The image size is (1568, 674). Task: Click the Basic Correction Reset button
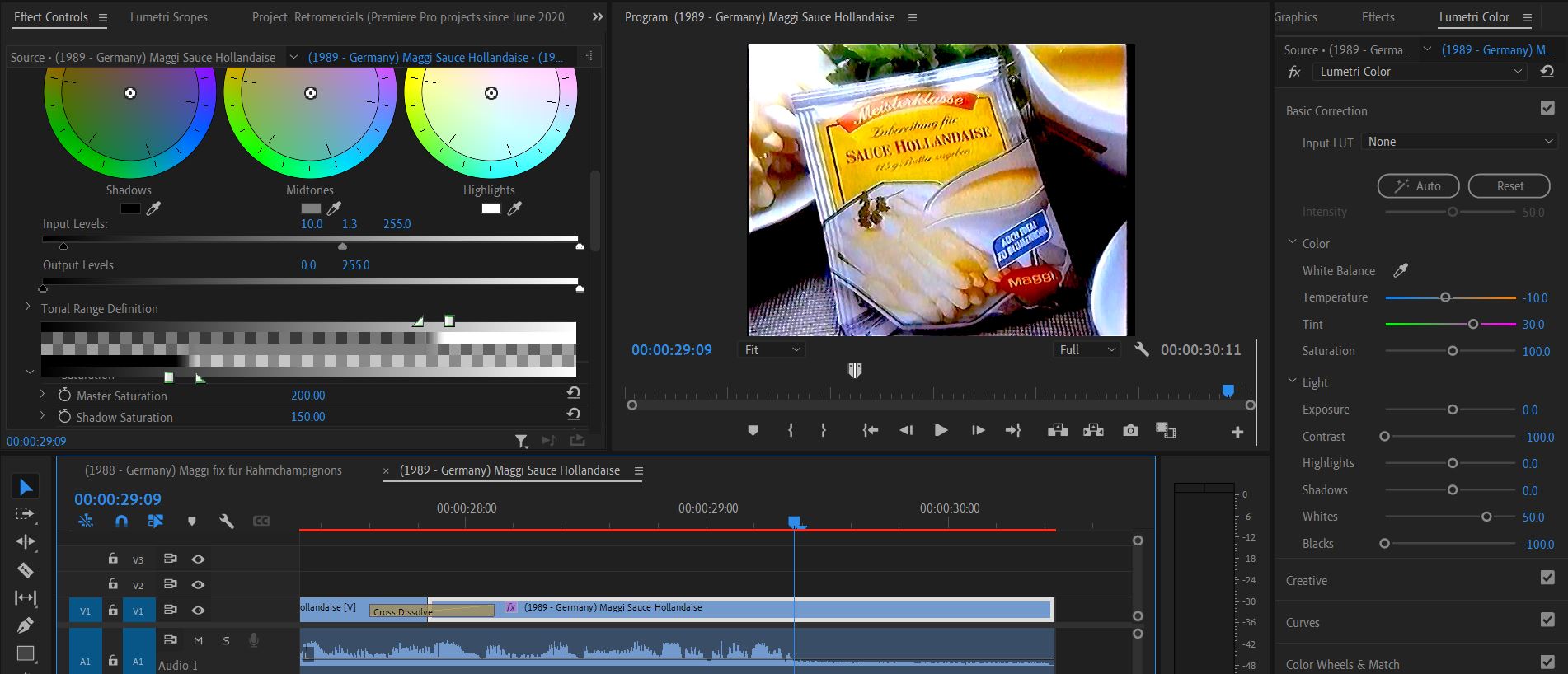pyautogui.click(x=1509, y=186)
